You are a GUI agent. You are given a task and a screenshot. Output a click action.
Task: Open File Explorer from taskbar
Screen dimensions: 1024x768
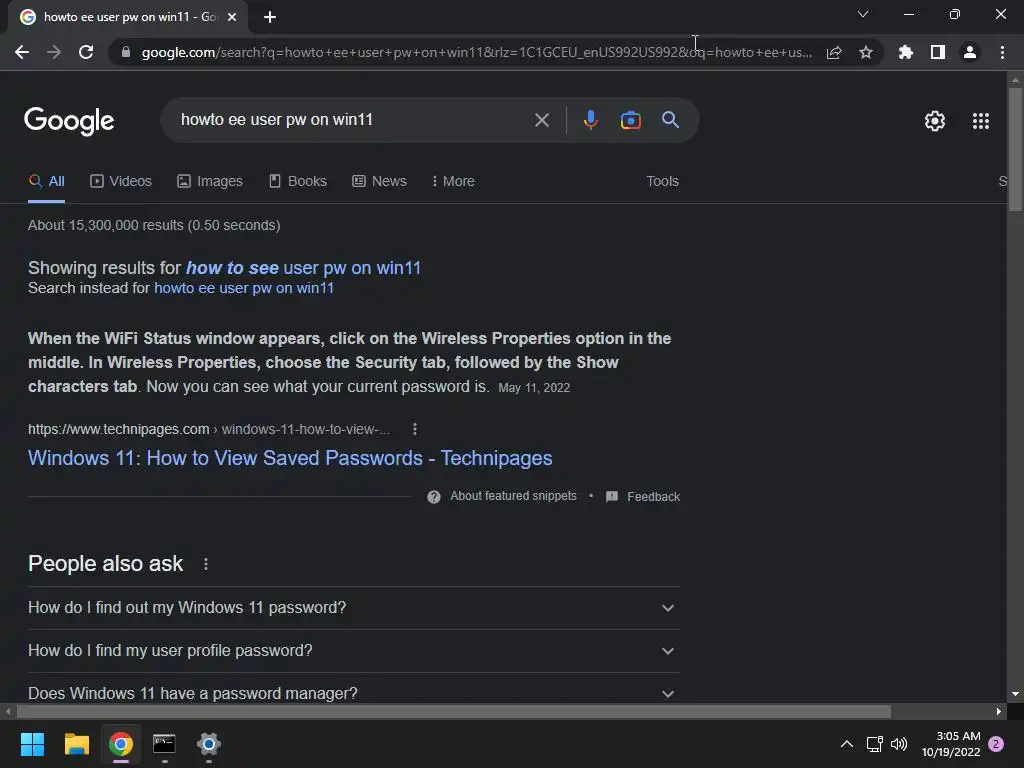coord(76,744)
